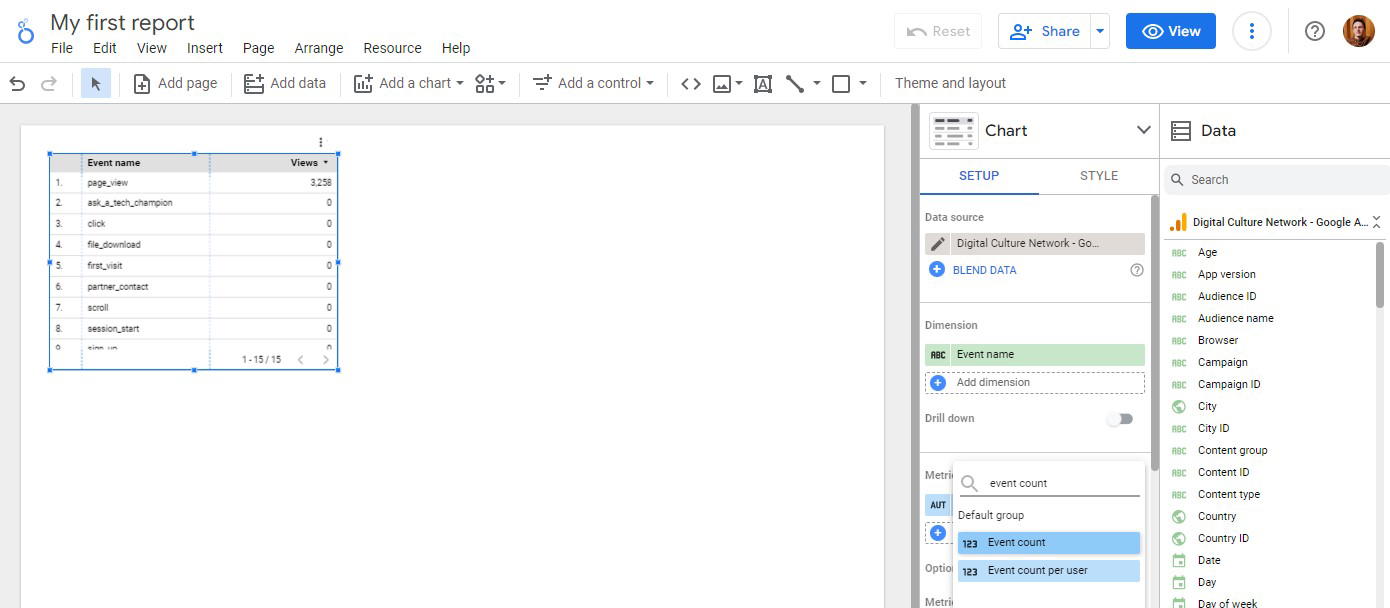This screenshot has width=1390, height=608.
Task: Open the Views column sort dropdown
Action: coord(325,162)
